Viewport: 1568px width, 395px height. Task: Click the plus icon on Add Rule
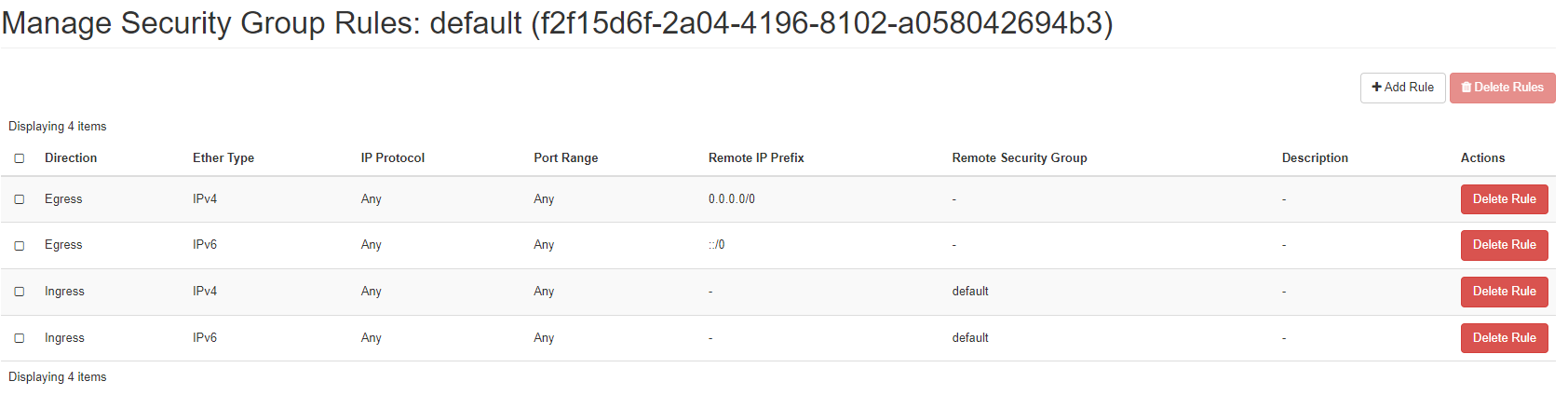tap(1377, 88)
